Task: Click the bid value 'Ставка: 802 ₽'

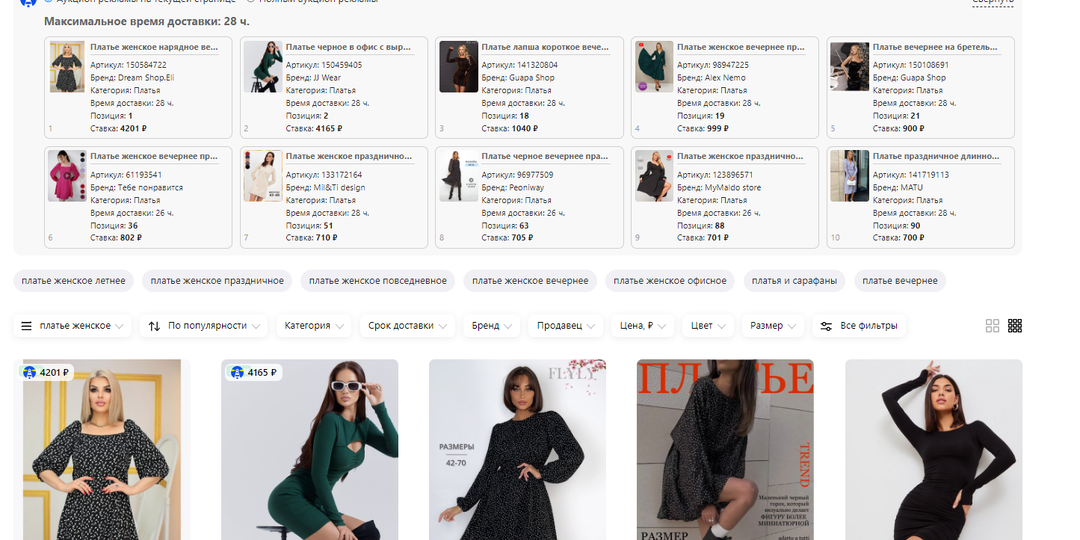Action: (116, 238)
